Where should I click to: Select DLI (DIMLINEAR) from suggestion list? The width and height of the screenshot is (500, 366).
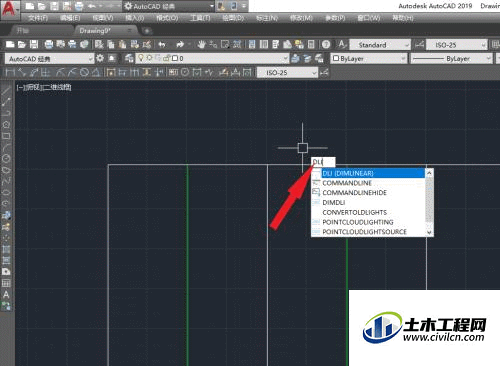tap(373, 173)
